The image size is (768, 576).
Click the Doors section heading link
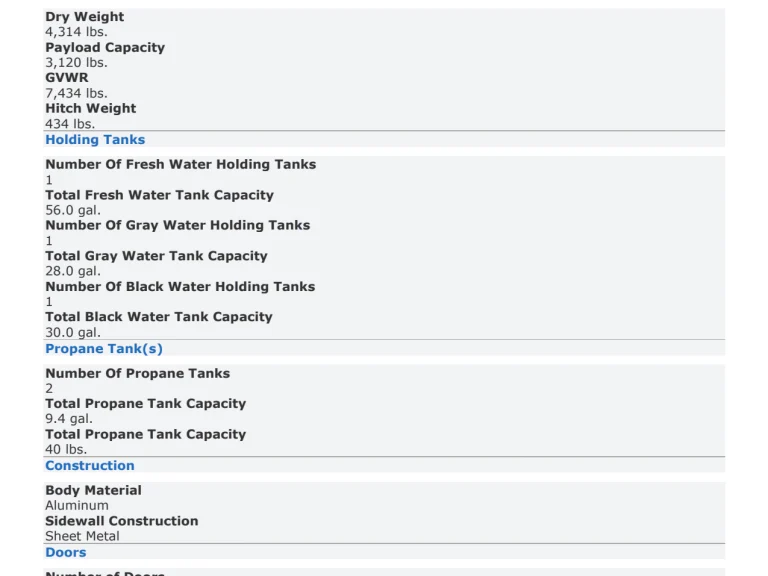pos(65,553)
